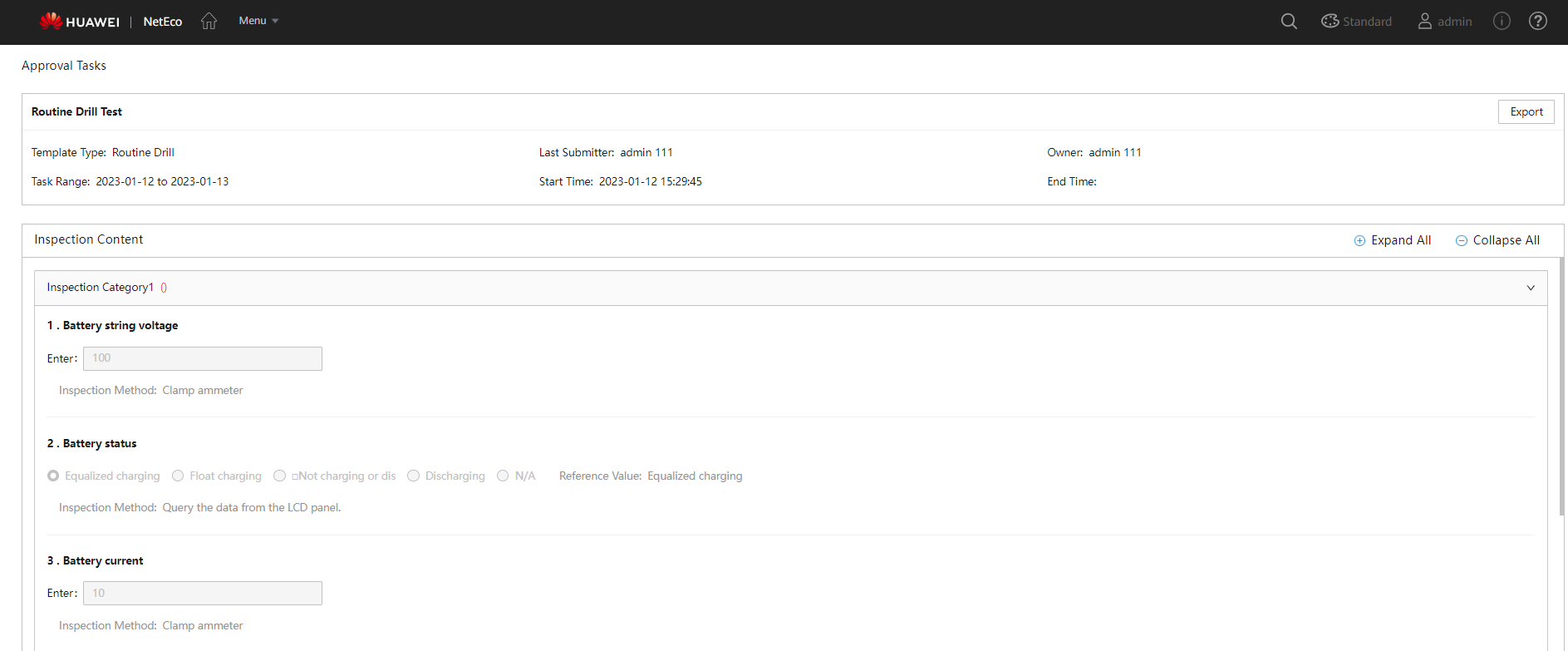Click the Expand All plus icon
This screenshot has width=1568, height=651.
coord(1359,240)
